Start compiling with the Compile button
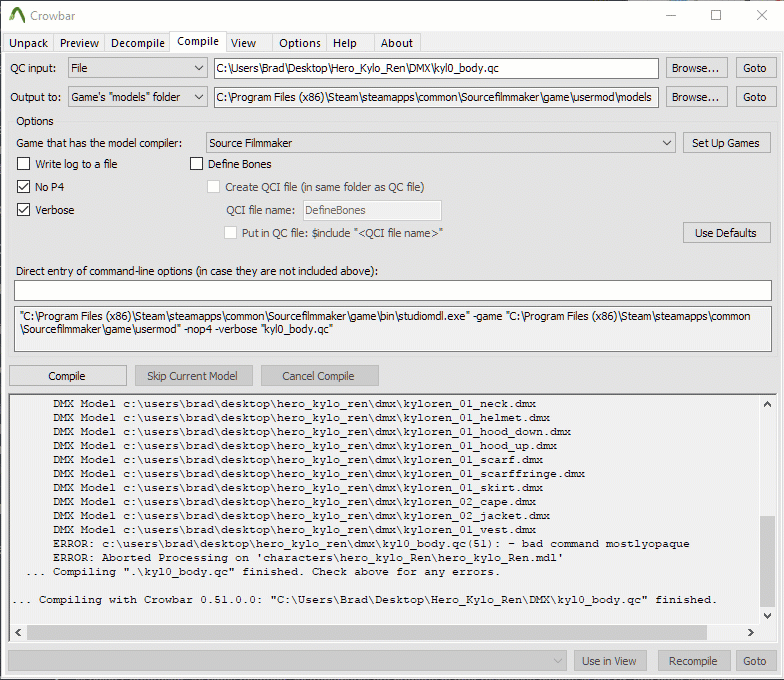 coord(68,376)
